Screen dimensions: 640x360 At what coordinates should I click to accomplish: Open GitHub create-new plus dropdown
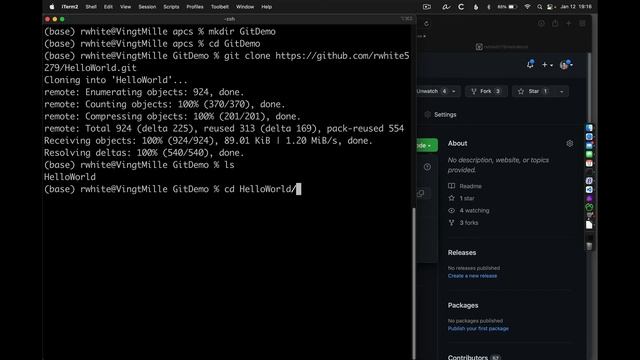(x=547, y=65)
